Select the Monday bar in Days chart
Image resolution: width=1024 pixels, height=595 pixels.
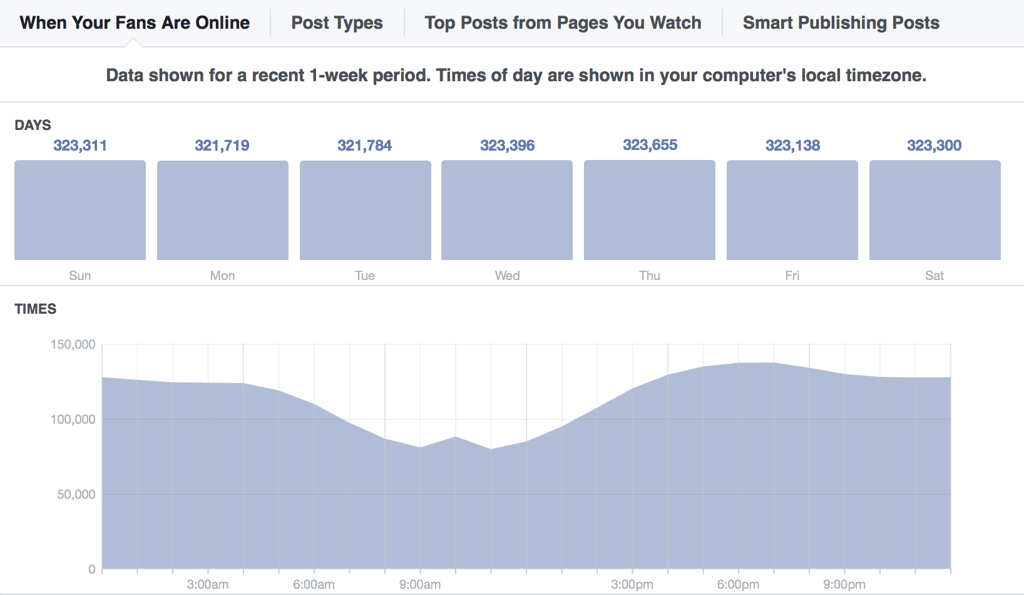[223, 210]
